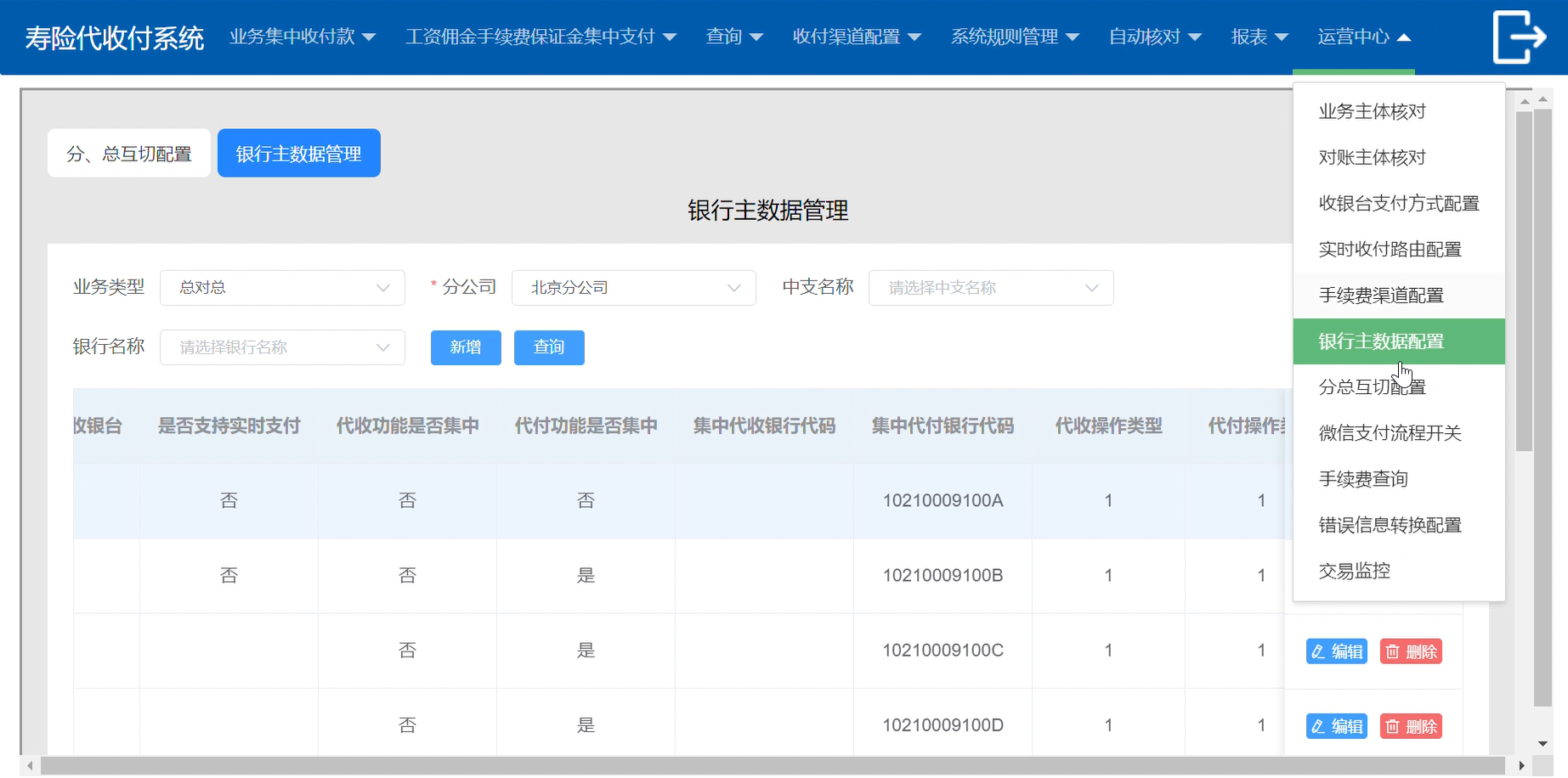Open 分公司 dropdown showing 北京分公司
The height and width of the screenshot is (778, 1568).
[634, 288]
